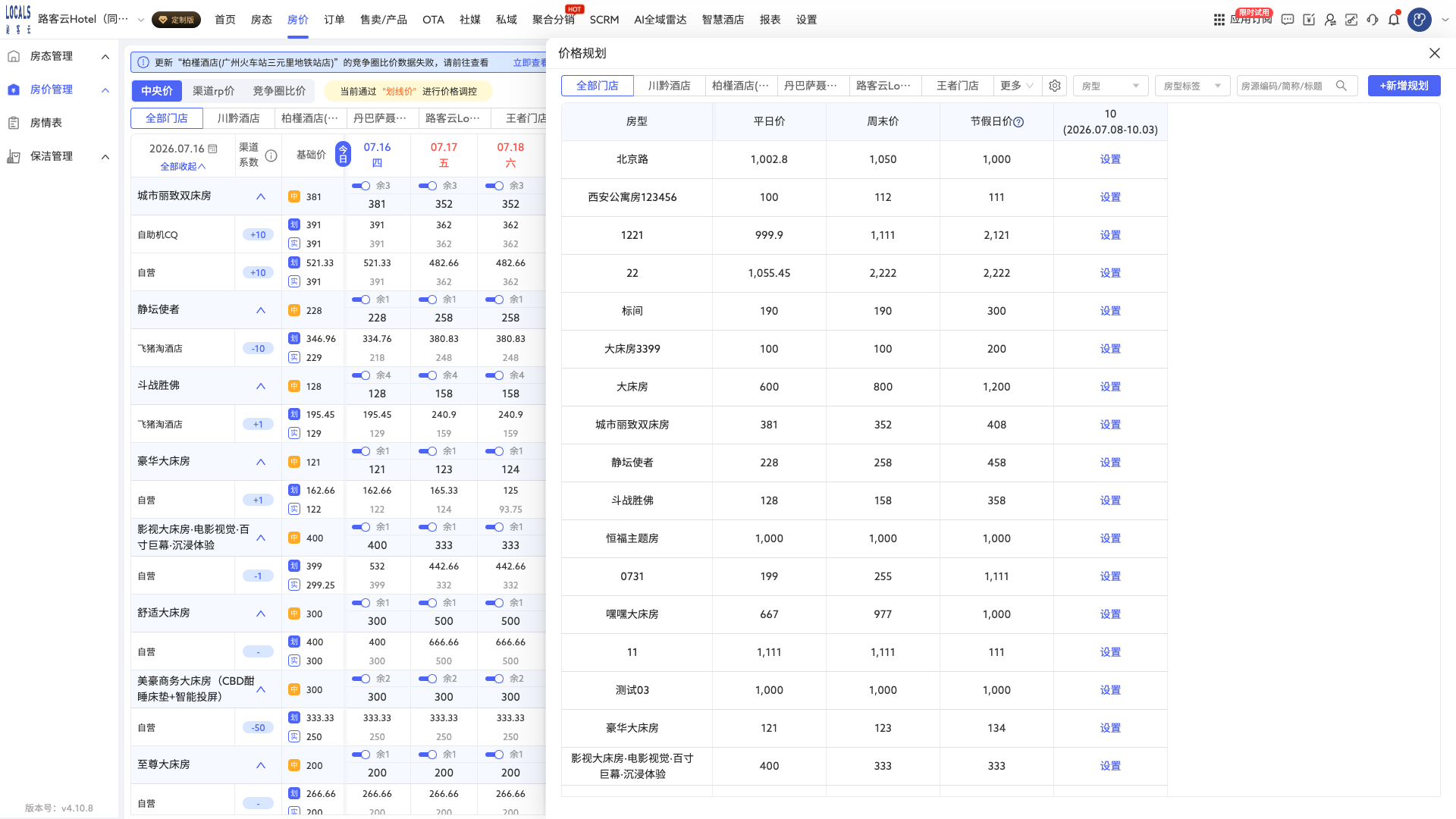Click the 房态管理 house icon in sidebar

tap(14, 56)
